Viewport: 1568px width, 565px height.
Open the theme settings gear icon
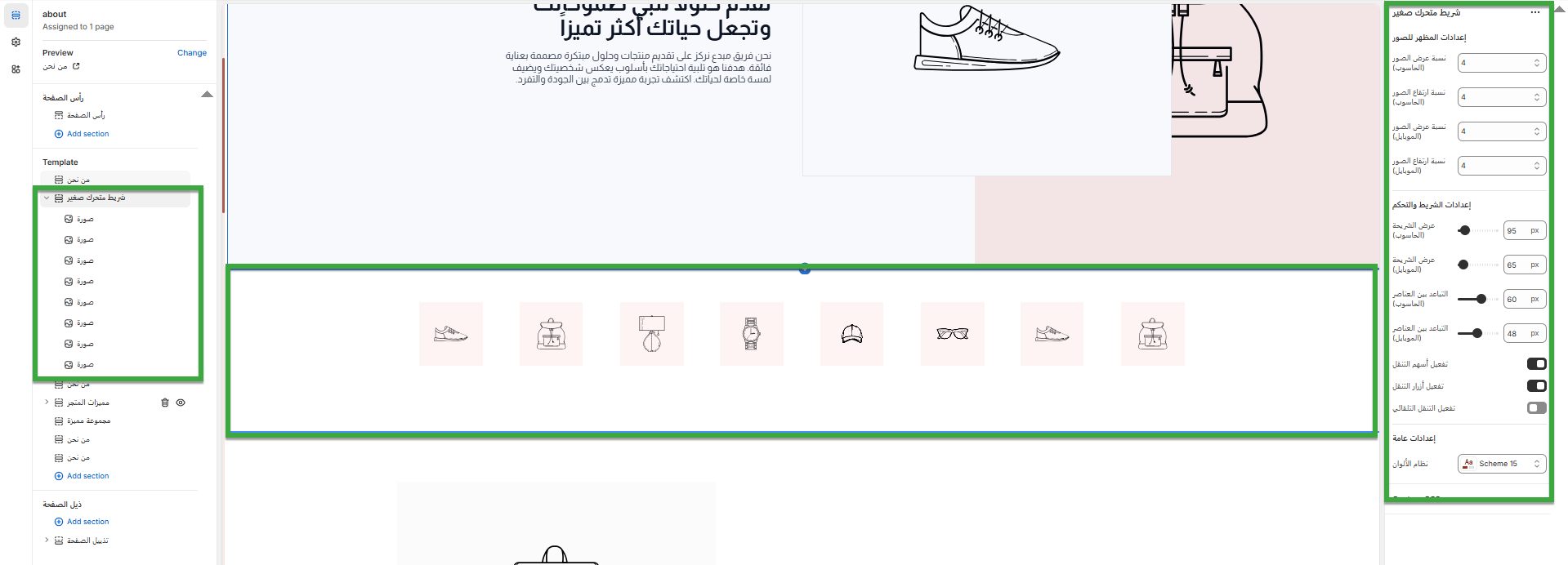(16, 42)
